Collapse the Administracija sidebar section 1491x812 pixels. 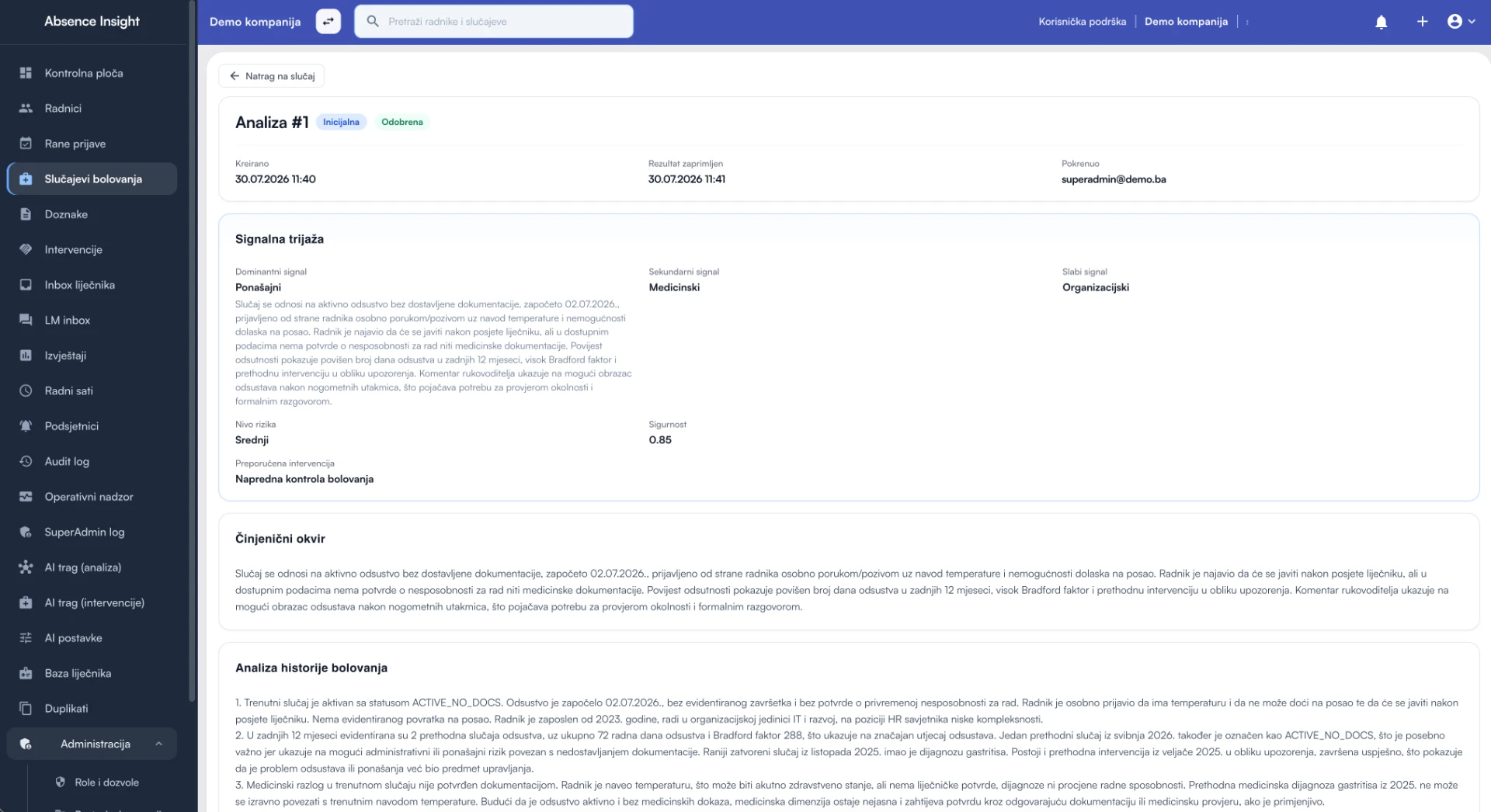[92, 744]
